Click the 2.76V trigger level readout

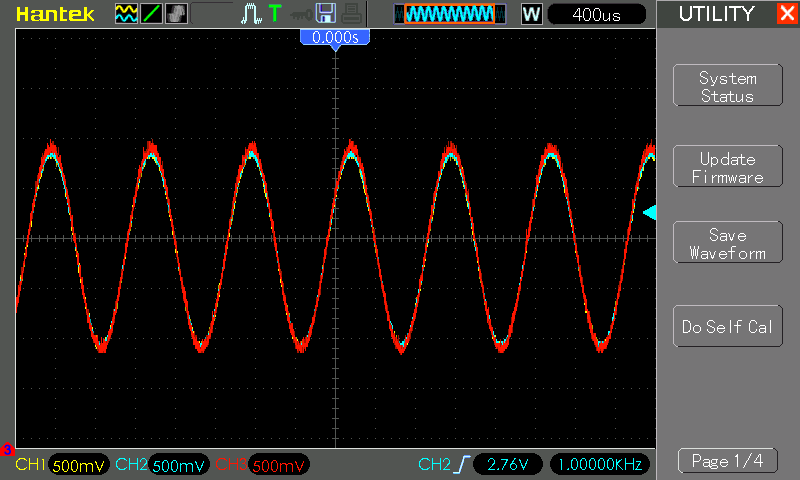(508, 464)
